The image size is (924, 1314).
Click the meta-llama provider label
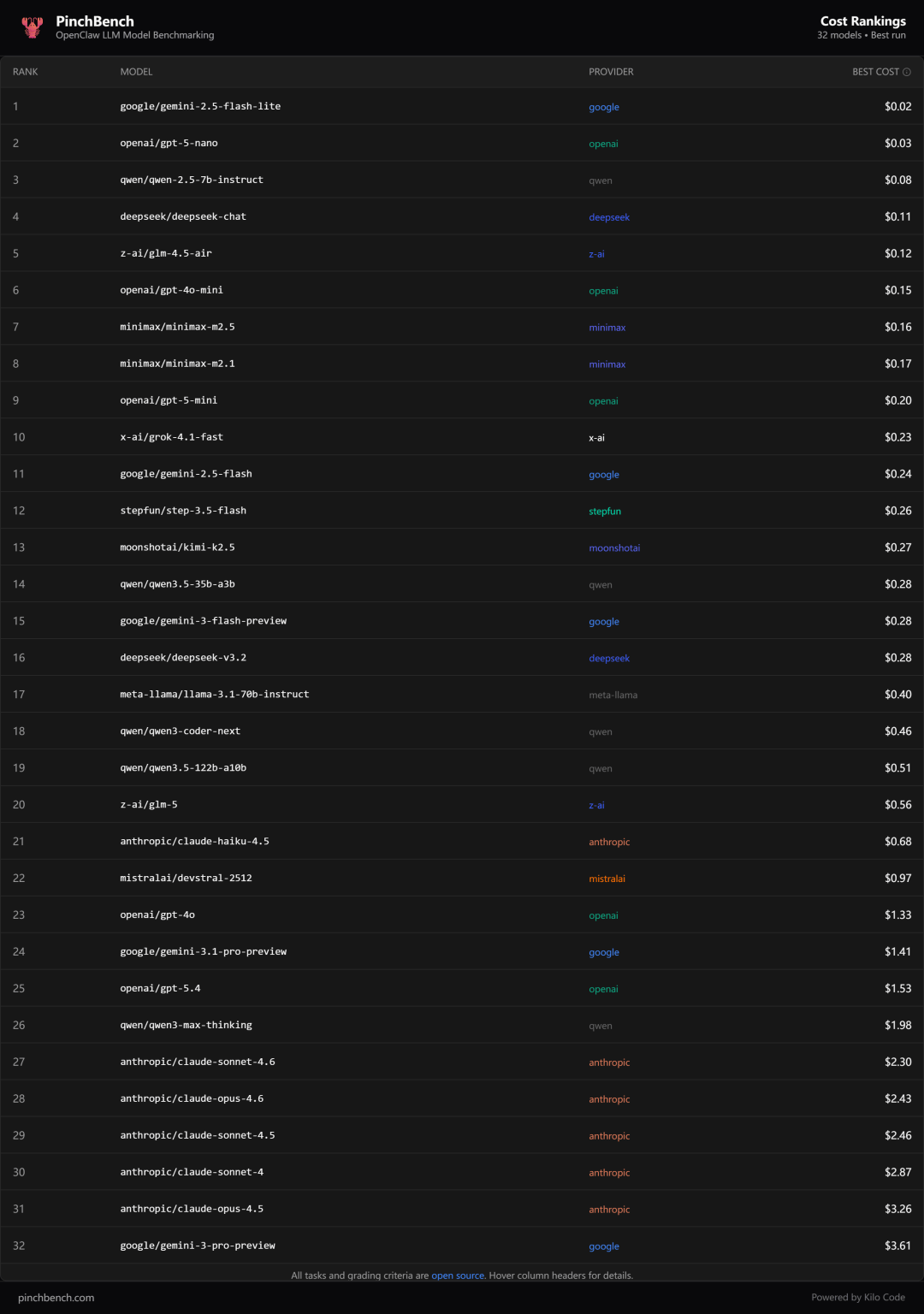coord(613,695)
